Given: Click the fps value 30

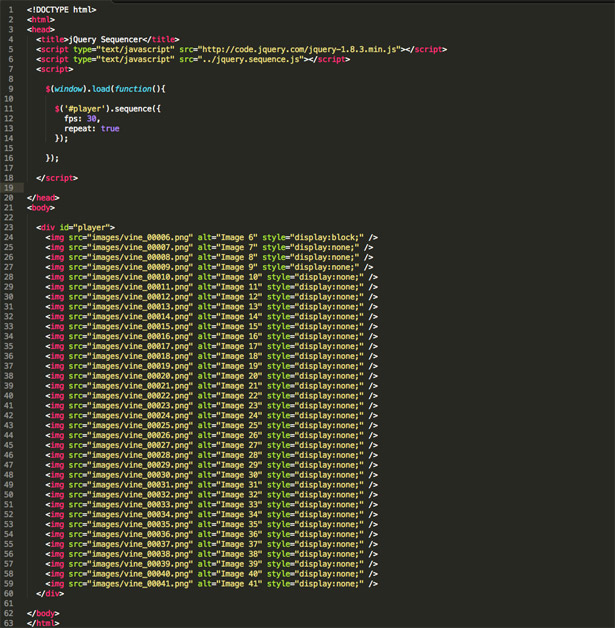Looking at the screenshot, I should tap(91, 119).
